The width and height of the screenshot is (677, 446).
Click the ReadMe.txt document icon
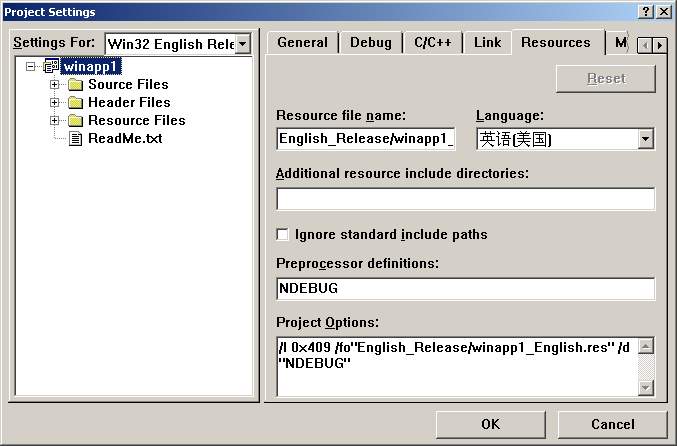76,139
